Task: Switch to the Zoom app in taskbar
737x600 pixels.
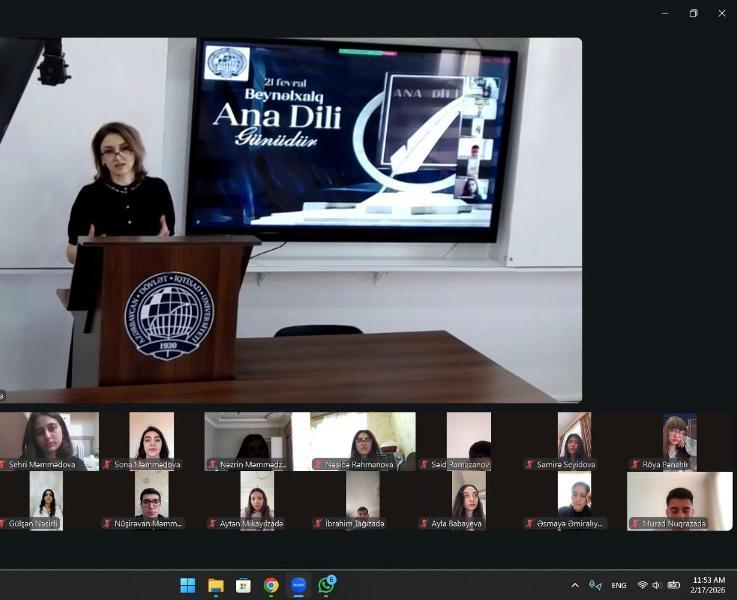Action: click(298, 585)
